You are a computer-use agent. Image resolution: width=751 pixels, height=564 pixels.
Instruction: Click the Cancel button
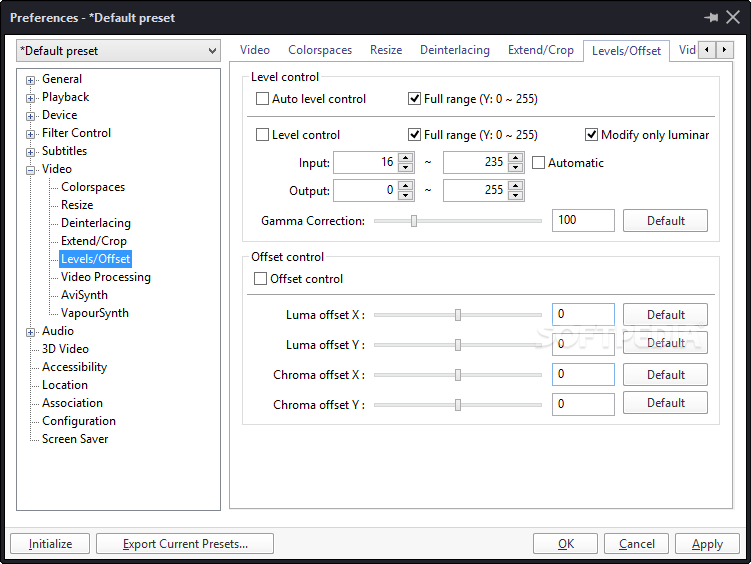click(637, 544)
